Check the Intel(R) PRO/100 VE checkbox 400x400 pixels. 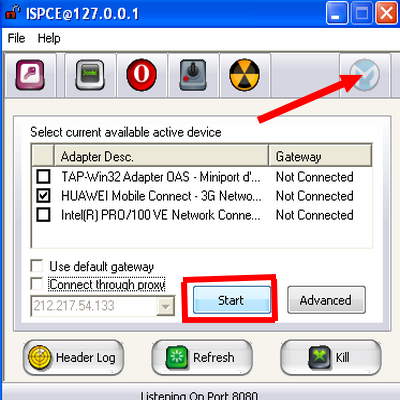(44, 215)
